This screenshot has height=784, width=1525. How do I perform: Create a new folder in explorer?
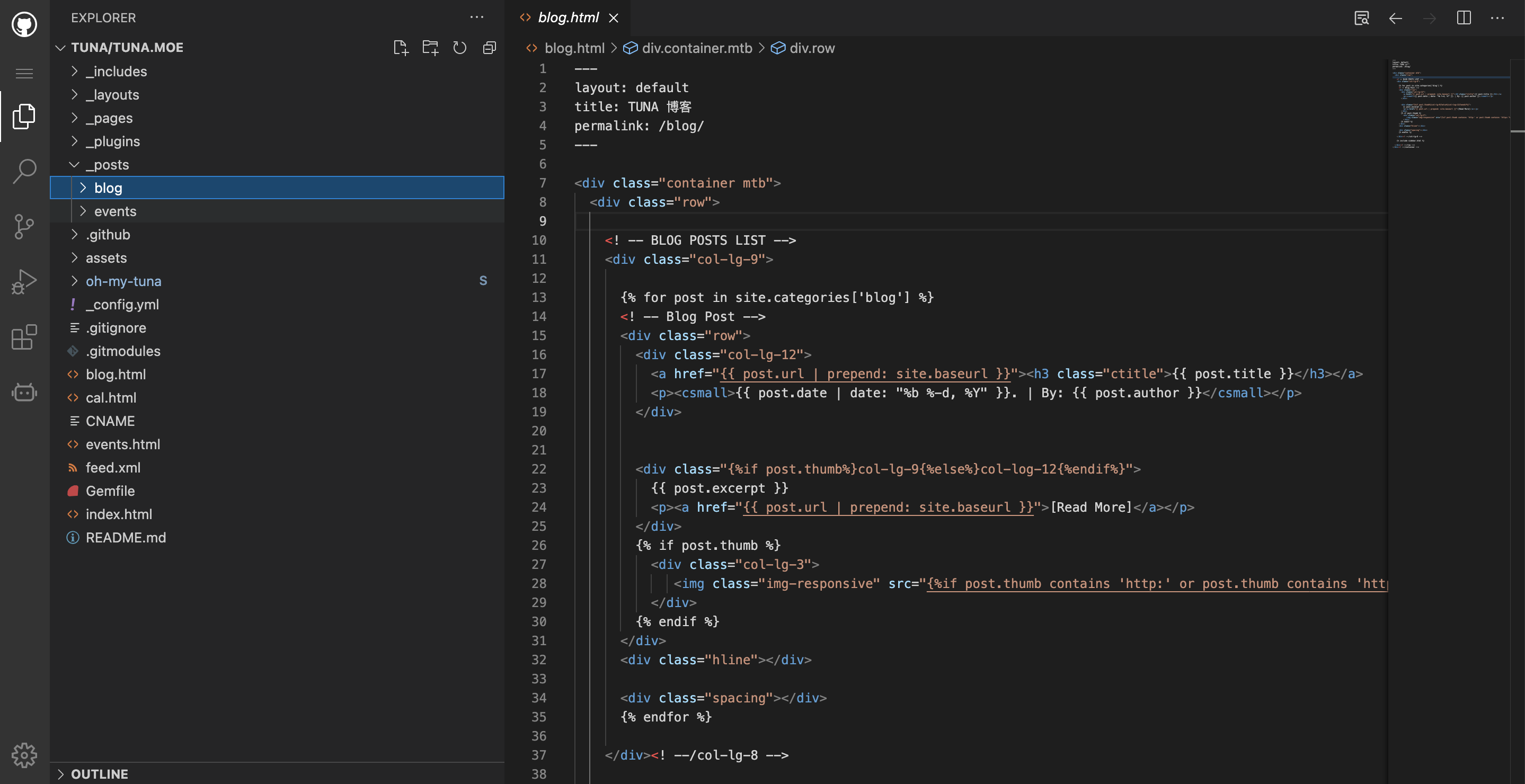tap(430, 47)
